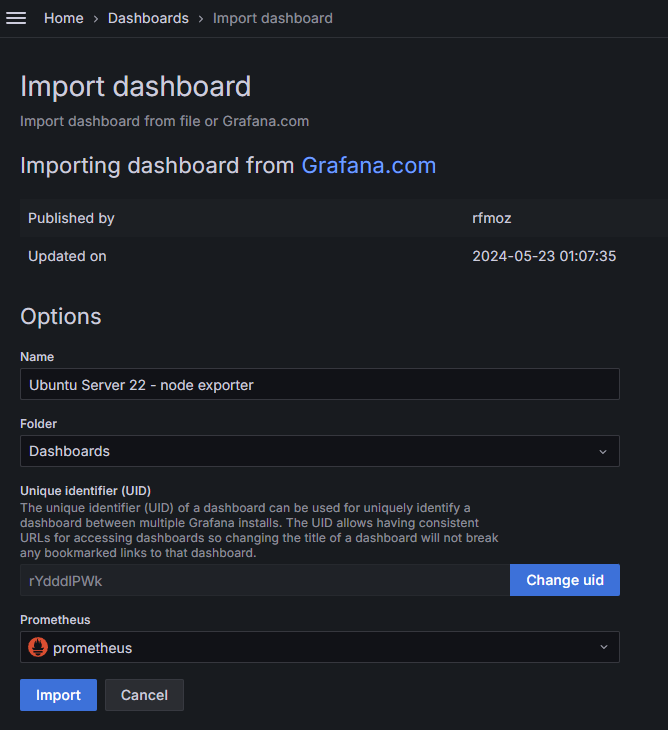
Task: Select the updated date 2024-05-23 01:07:35
Action: click(544, 256)
